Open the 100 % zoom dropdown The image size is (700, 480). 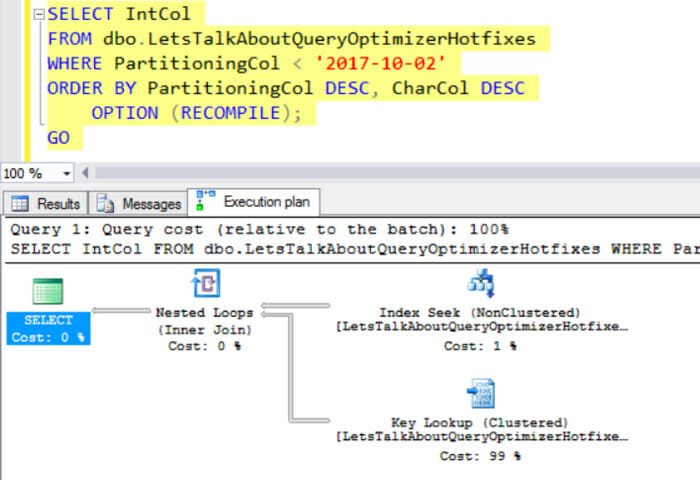click(x=68, y=174)
